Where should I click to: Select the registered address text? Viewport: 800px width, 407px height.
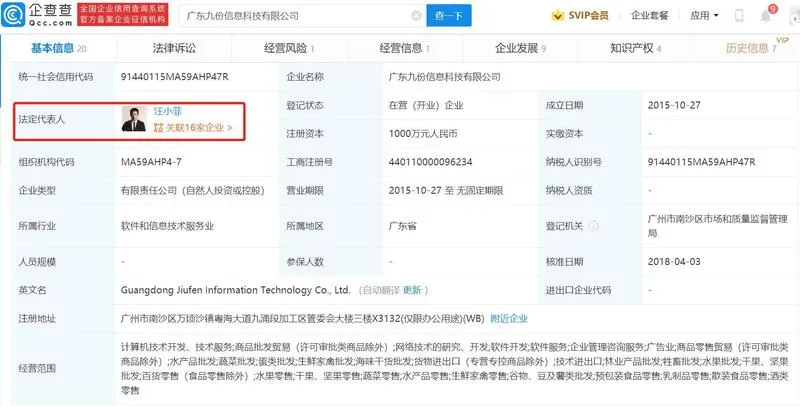[303, 319]
